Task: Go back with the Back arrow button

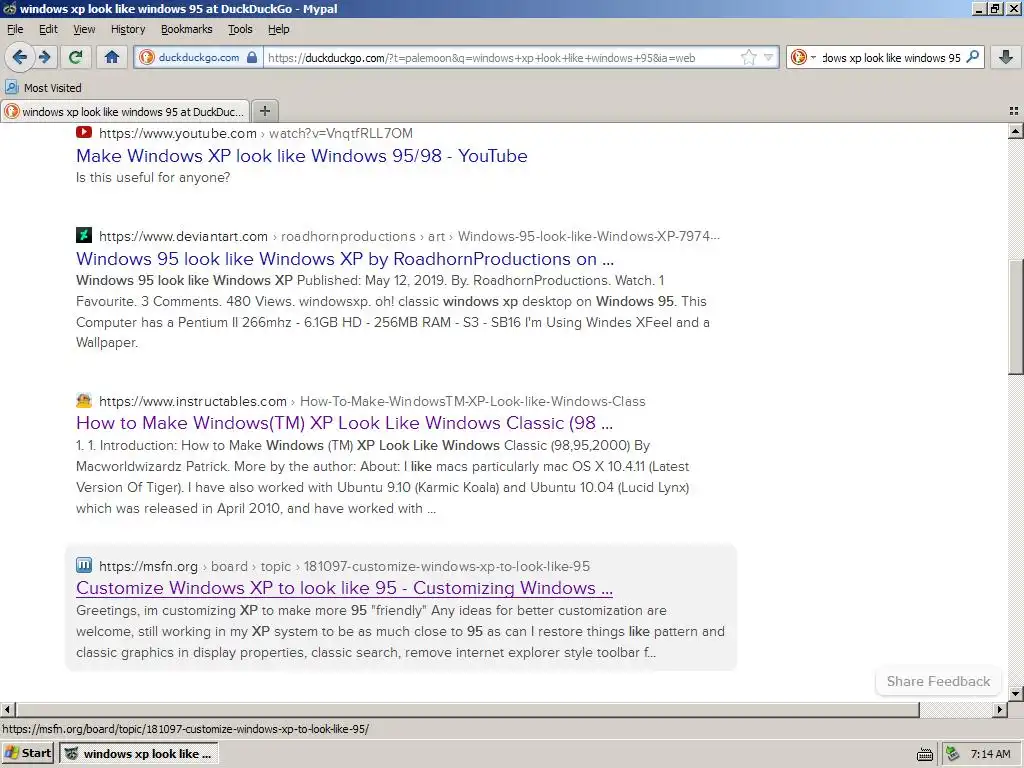Action: click(20, 57)
